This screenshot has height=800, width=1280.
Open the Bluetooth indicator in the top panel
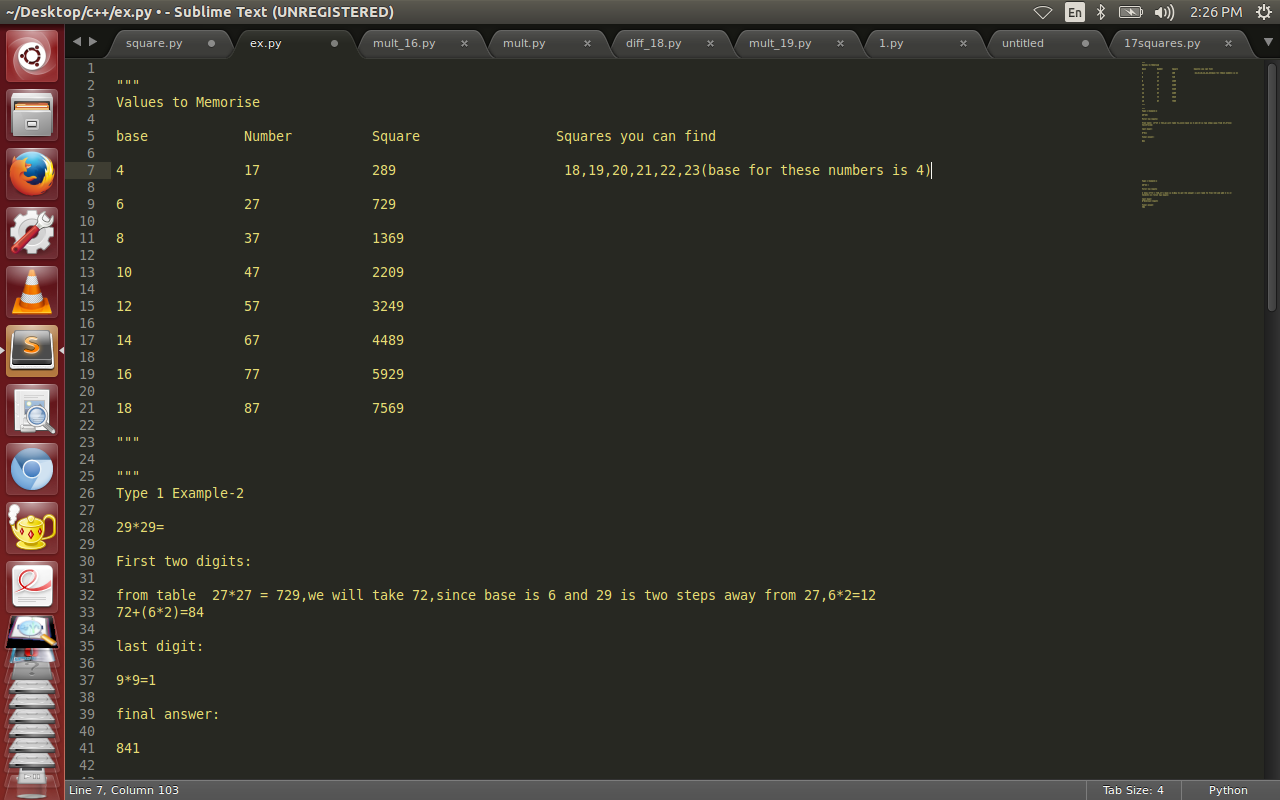coord(1102,13)
